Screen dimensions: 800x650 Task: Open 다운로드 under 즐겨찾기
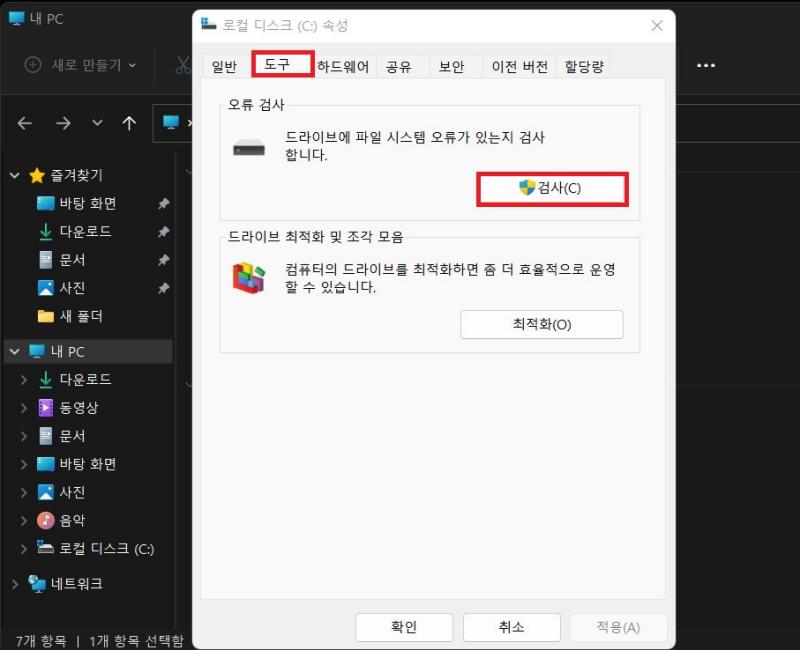pyautogui.click(x=85, y=232)
